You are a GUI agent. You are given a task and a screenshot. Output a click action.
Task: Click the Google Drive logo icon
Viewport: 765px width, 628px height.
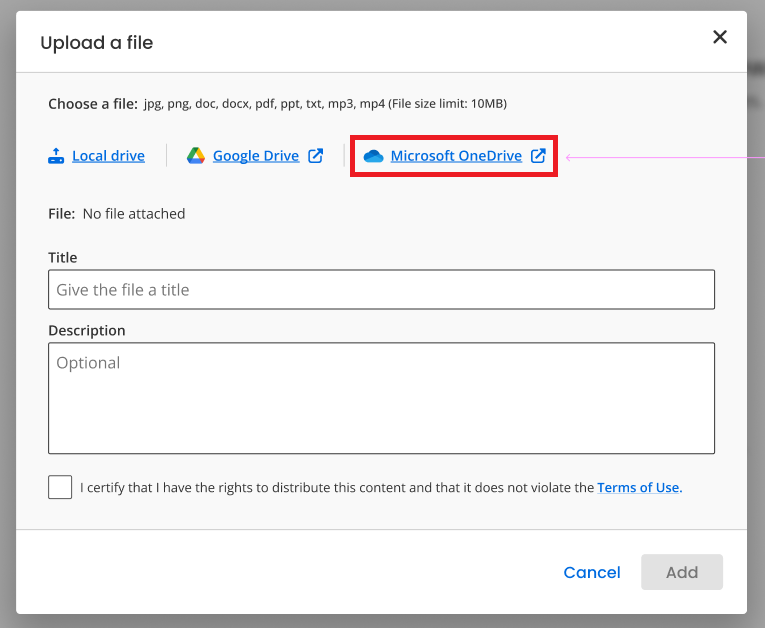pos(196,156)
